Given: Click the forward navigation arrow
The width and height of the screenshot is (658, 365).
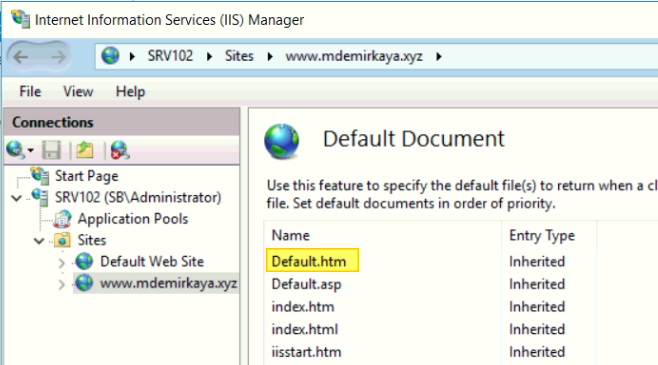Looking at the screenshot, I should click(x=57, y=56).
